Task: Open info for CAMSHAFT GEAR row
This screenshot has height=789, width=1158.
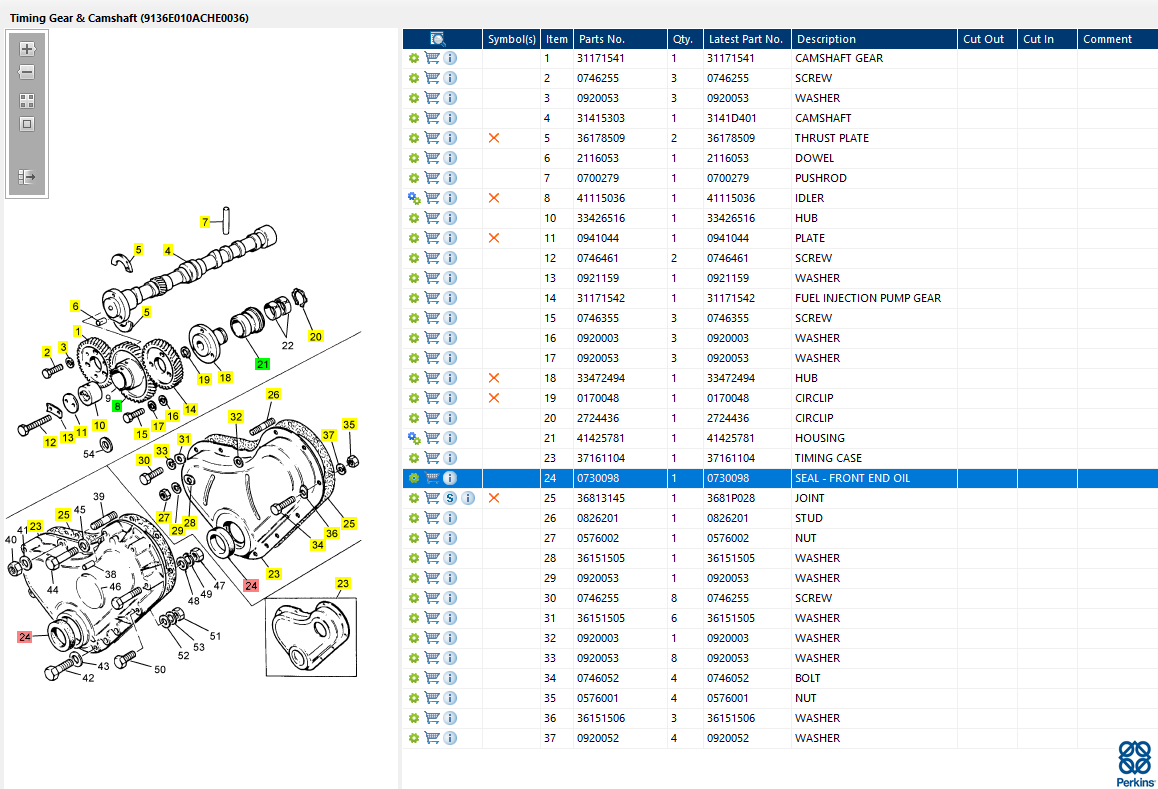Action: tap(450, 58)
